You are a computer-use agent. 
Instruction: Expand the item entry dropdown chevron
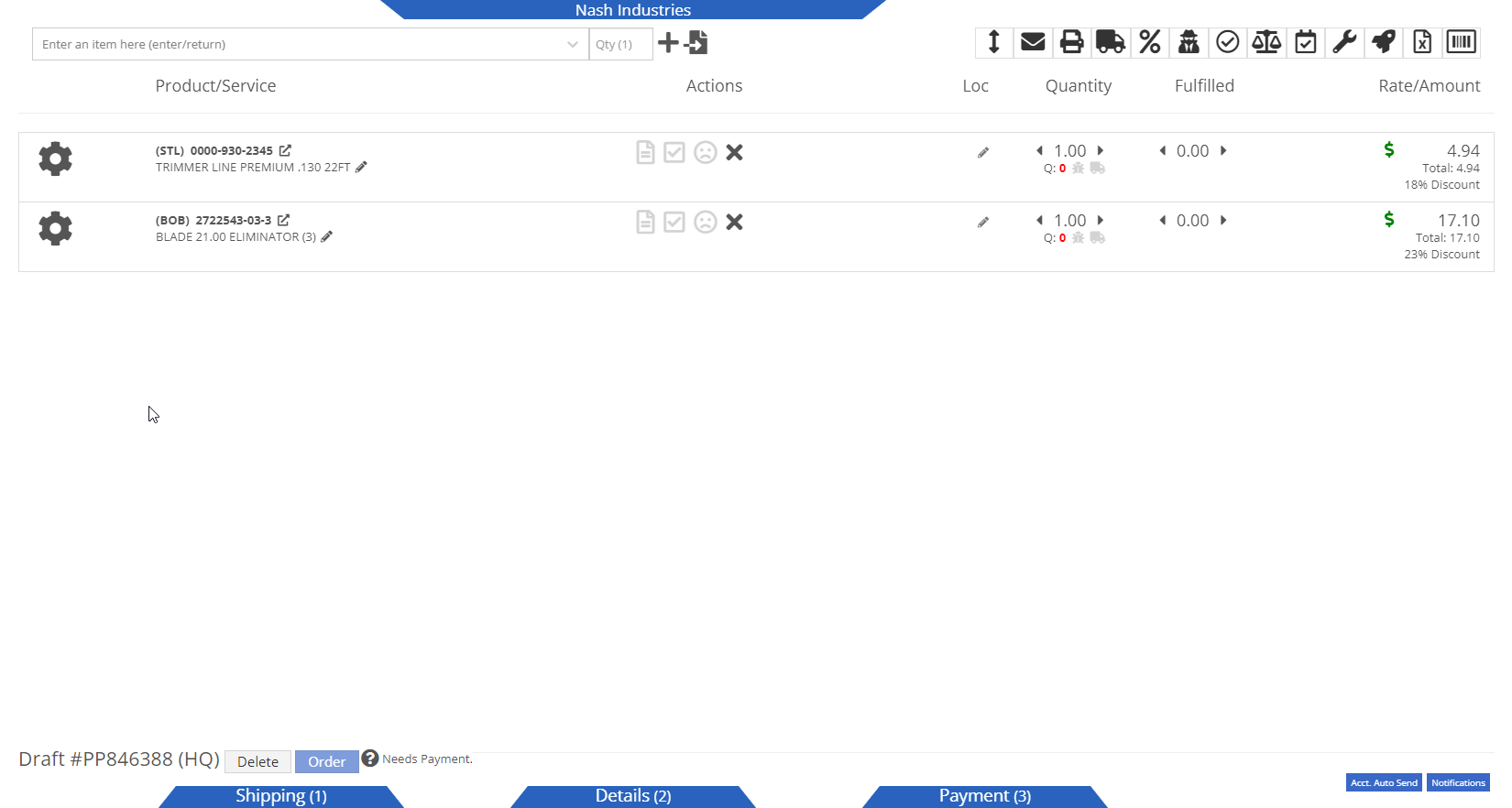[572, 44]
